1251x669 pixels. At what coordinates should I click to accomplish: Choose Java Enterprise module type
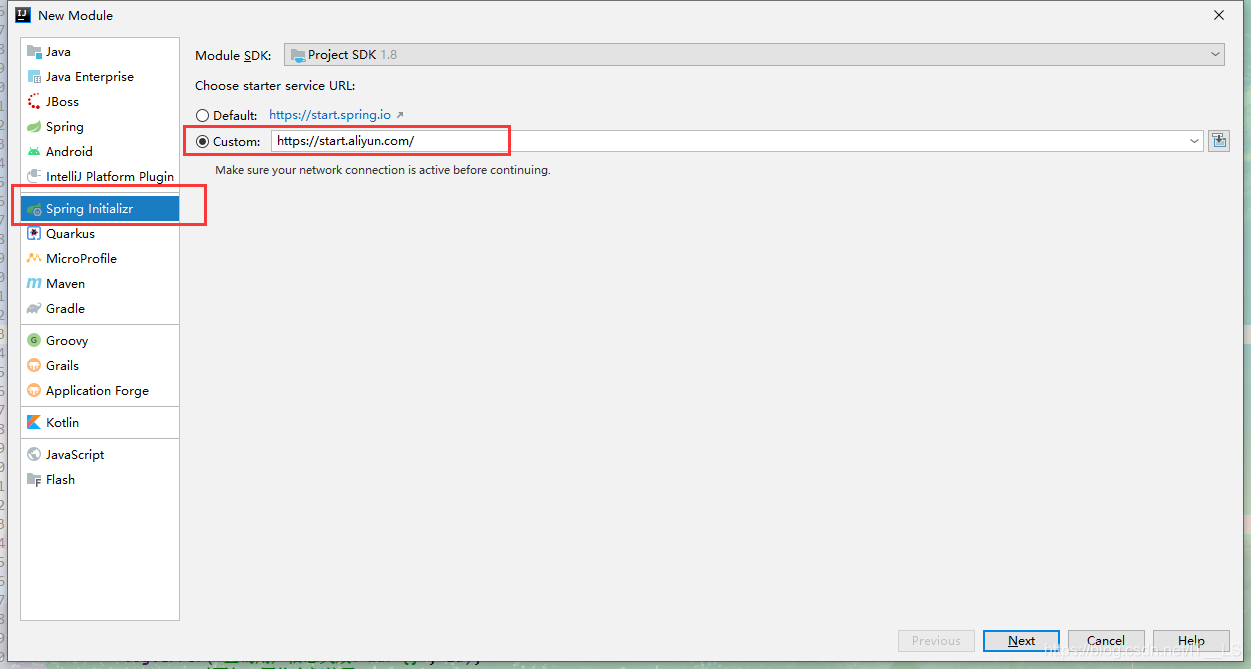click(100, 77)
